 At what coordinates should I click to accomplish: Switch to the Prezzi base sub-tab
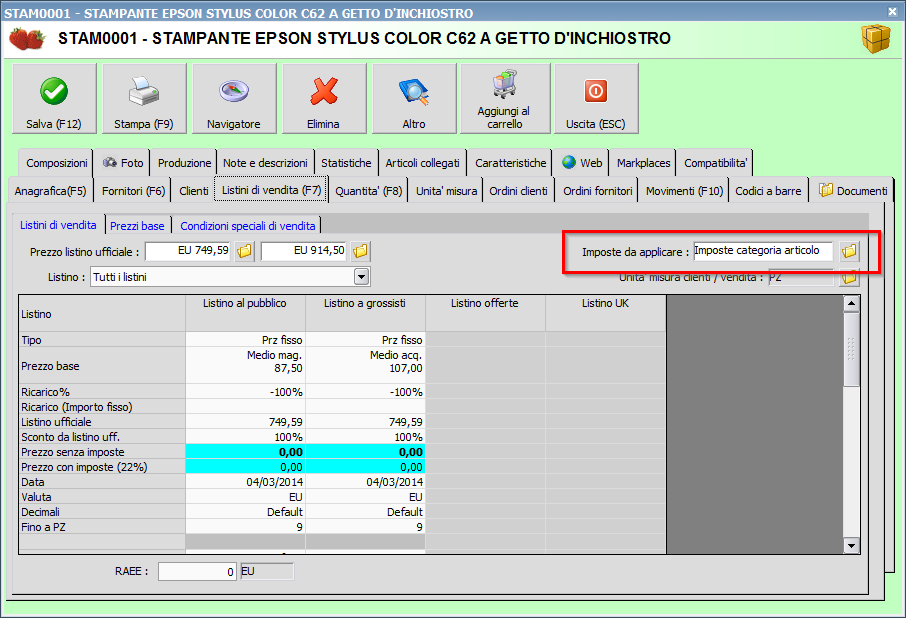pyautogui.click(x=137, y=226)
